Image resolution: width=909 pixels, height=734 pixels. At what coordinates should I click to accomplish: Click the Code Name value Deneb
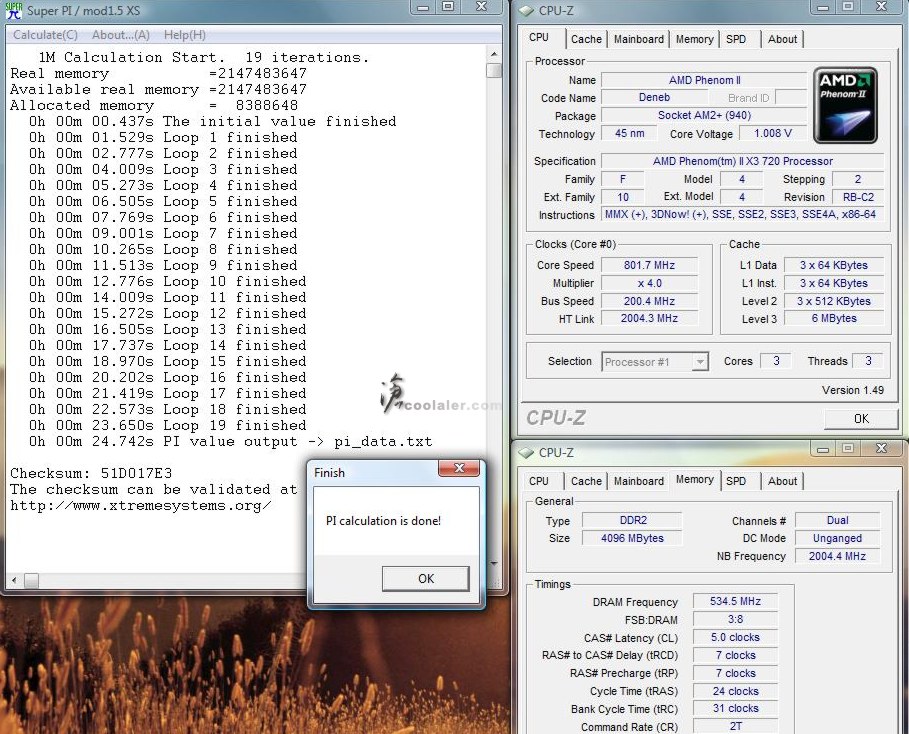[x=654, y=97]
